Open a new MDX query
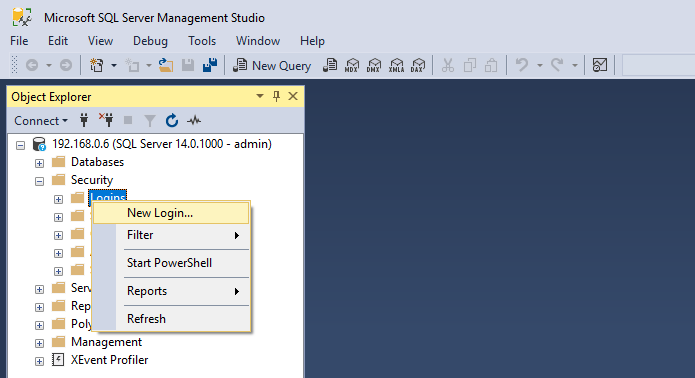The width and height of the screenshot is (695, 378). 352,66
